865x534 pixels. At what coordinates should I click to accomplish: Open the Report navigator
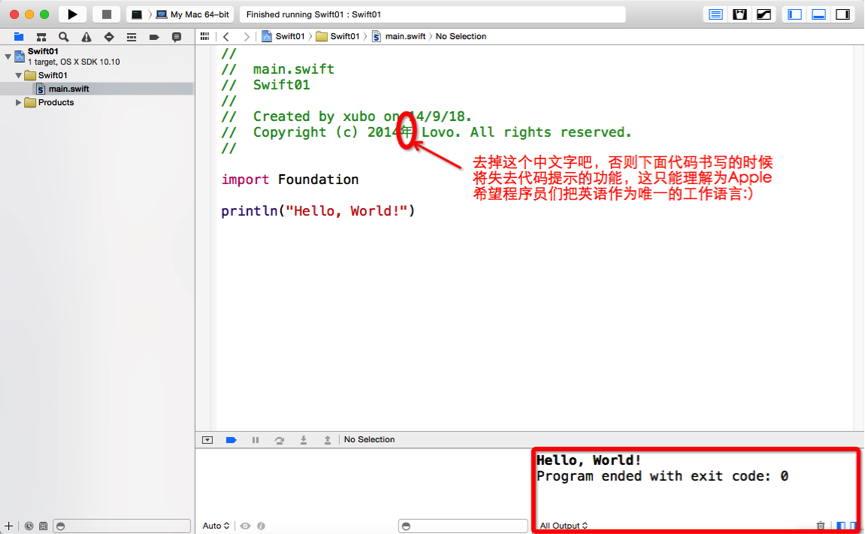coord(177,37)
